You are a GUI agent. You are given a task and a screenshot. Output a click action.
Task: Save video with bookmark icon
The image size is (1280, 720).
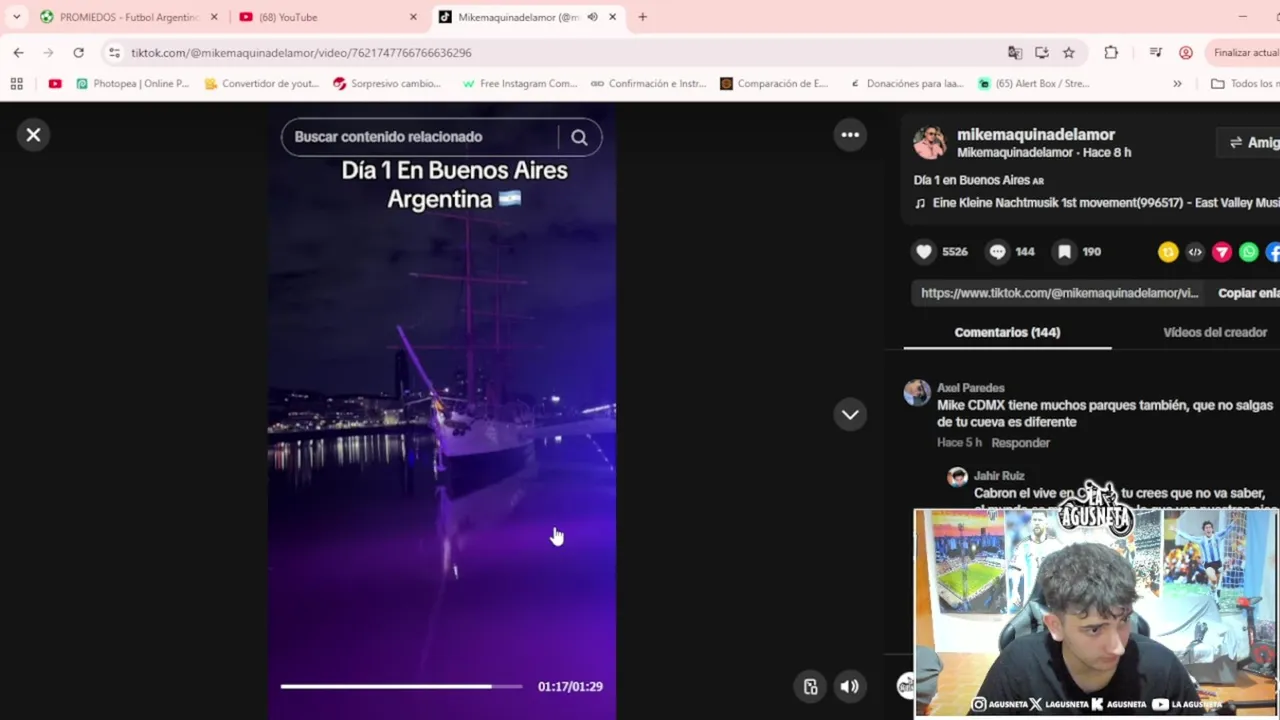(x=1065, y=252)
